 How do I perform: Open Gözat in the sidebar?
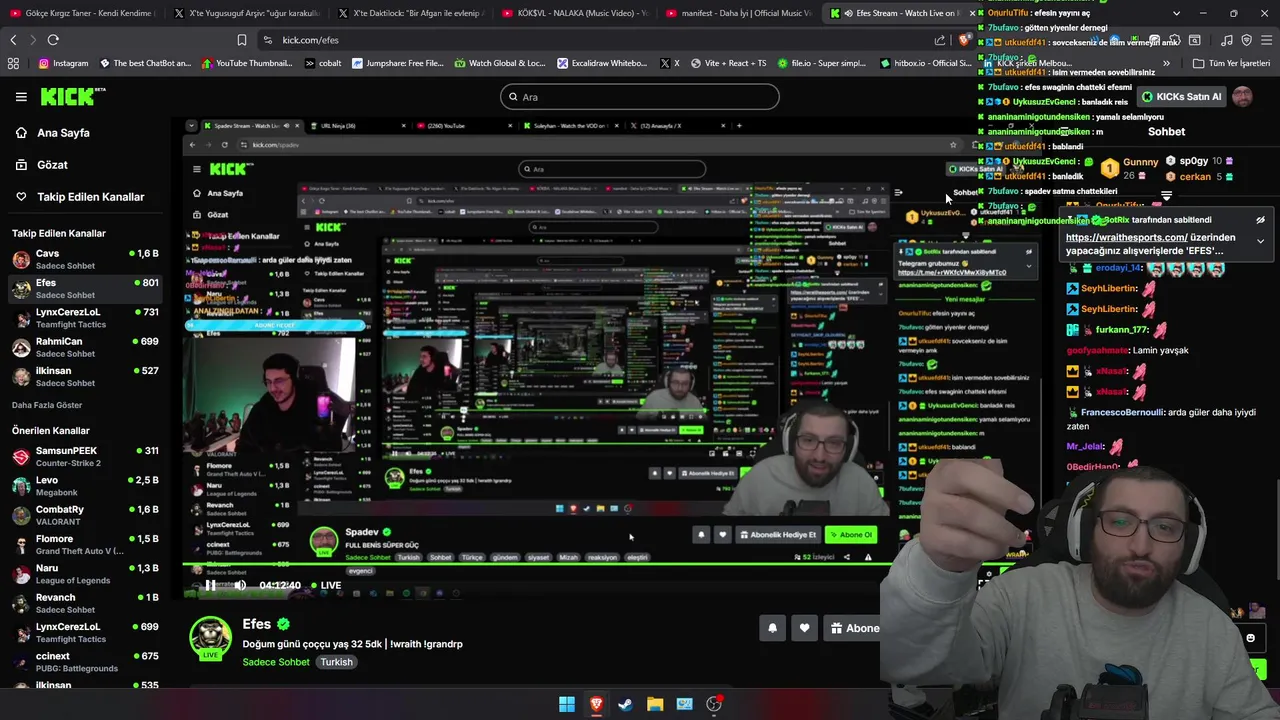[x=52, y=165]
